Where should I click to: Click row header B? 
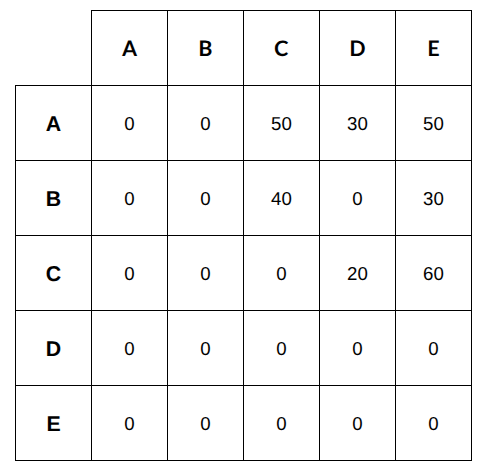coord(53,198)
